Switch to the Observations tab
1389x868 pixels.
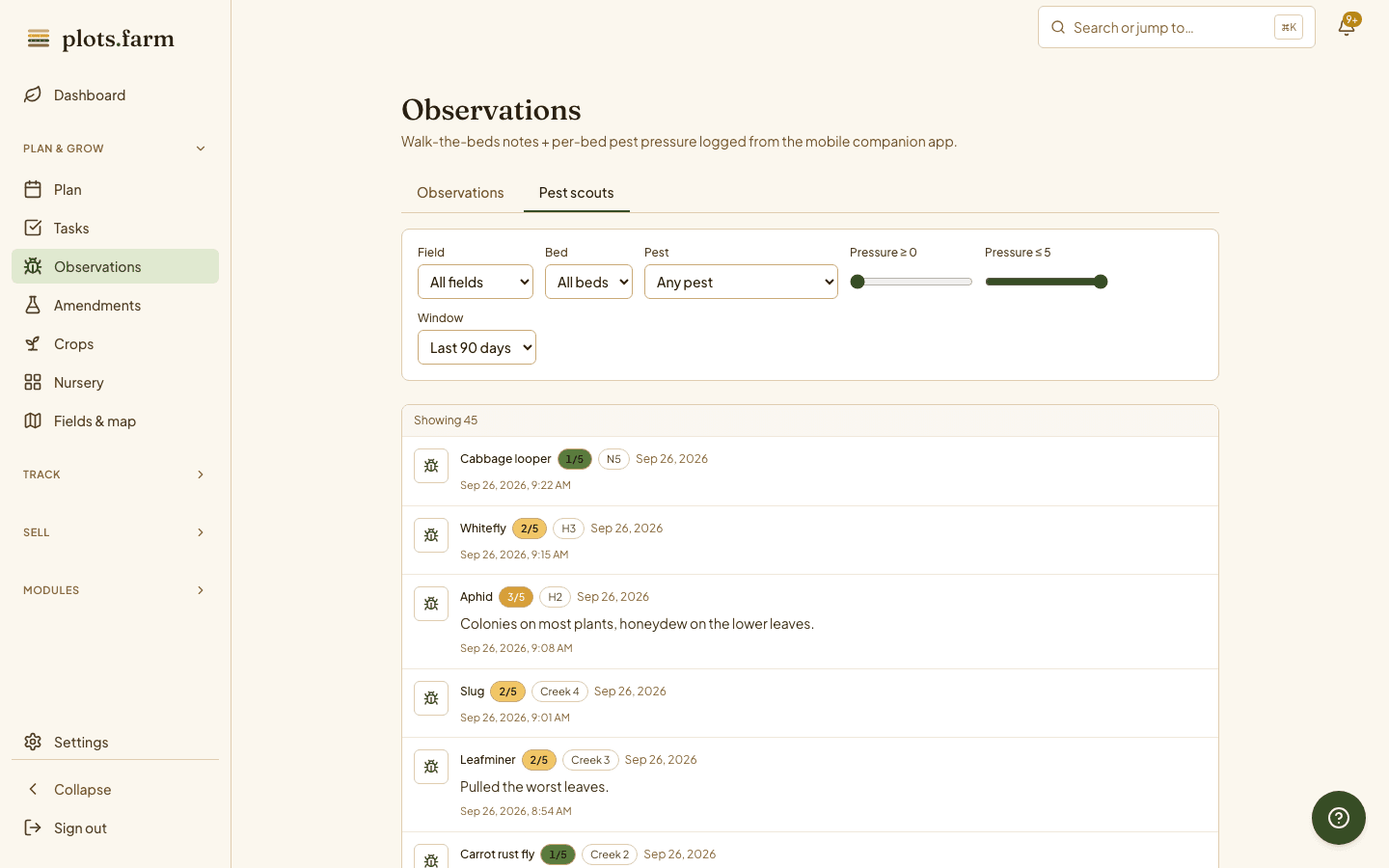tap(460, 193)
